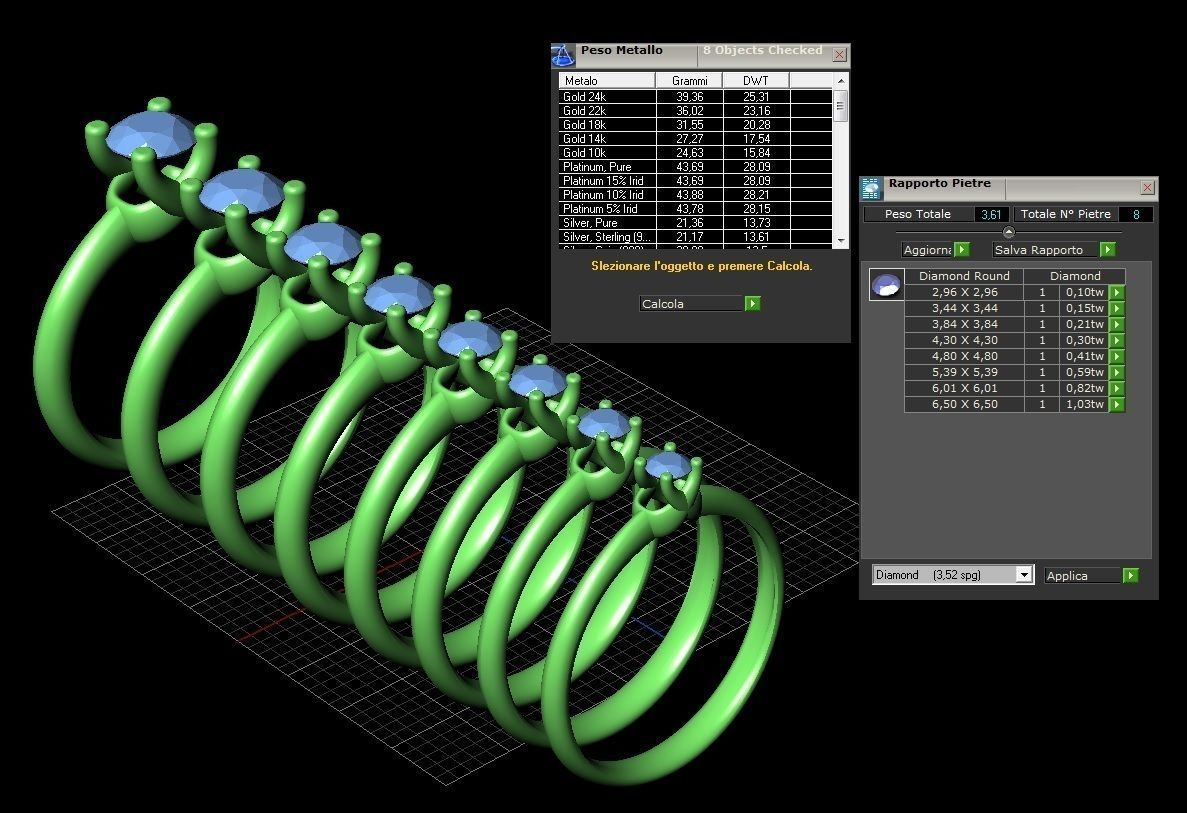Click the 6,01 X 6,01 stone size cell
This screenshot has width=1187, height=813.
[x=964, y=388]
